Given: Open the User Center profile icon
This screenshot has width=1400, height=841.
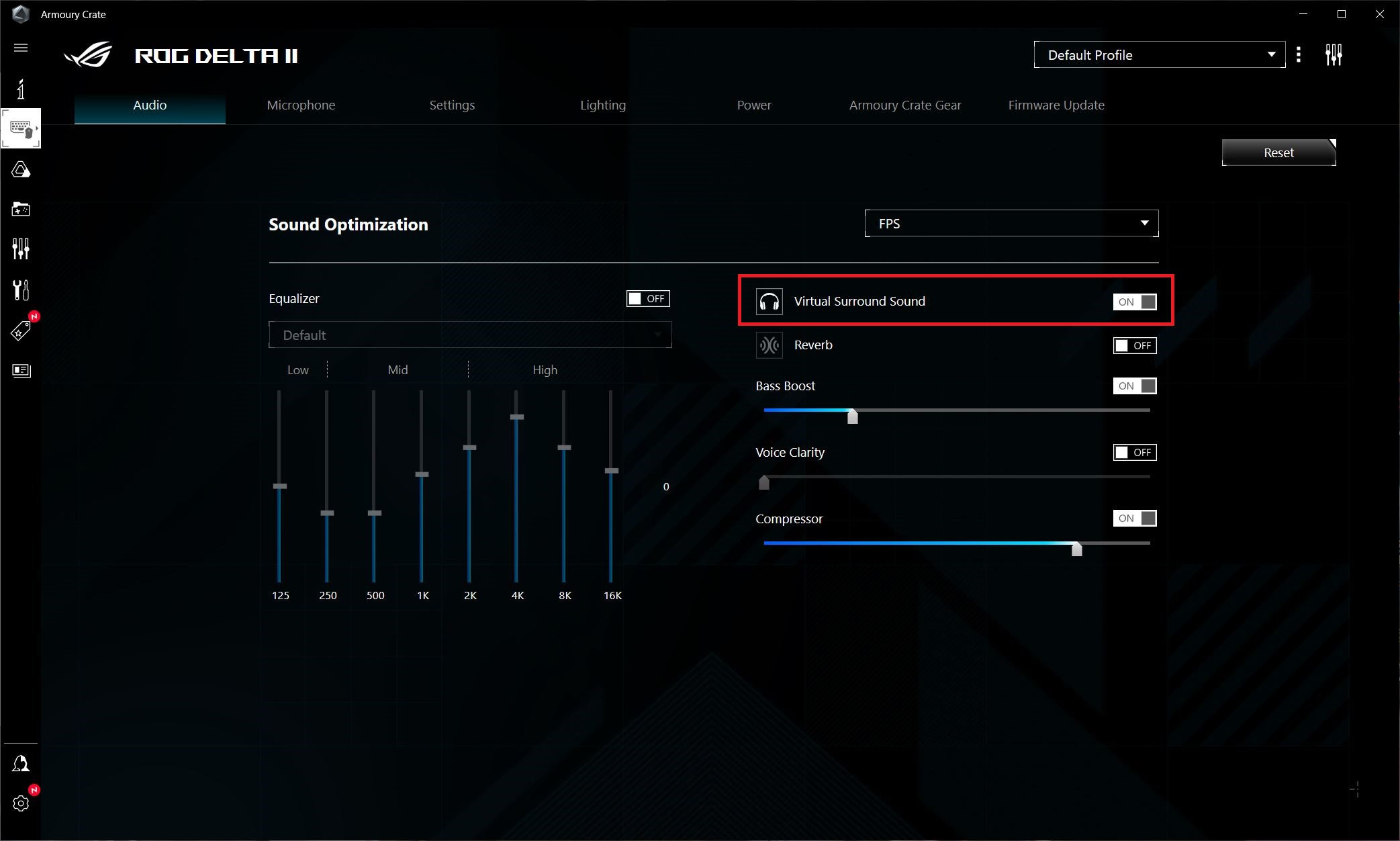Looking at the screenshot, I should [x=21, y=763].
